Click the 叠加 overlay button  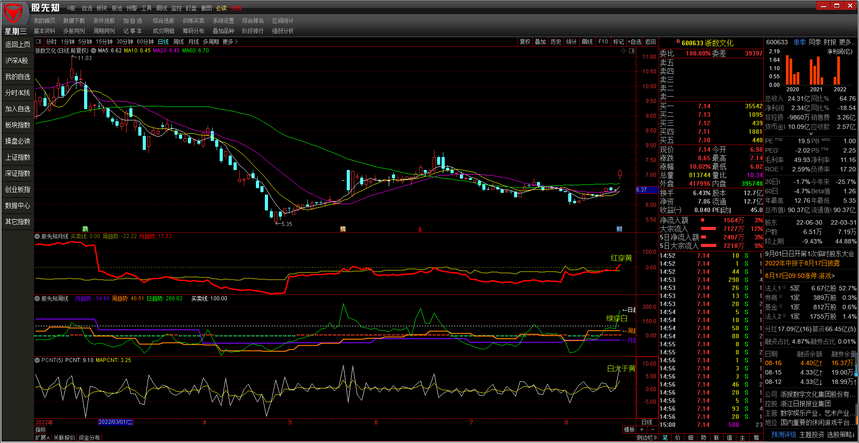pos(540,42)
